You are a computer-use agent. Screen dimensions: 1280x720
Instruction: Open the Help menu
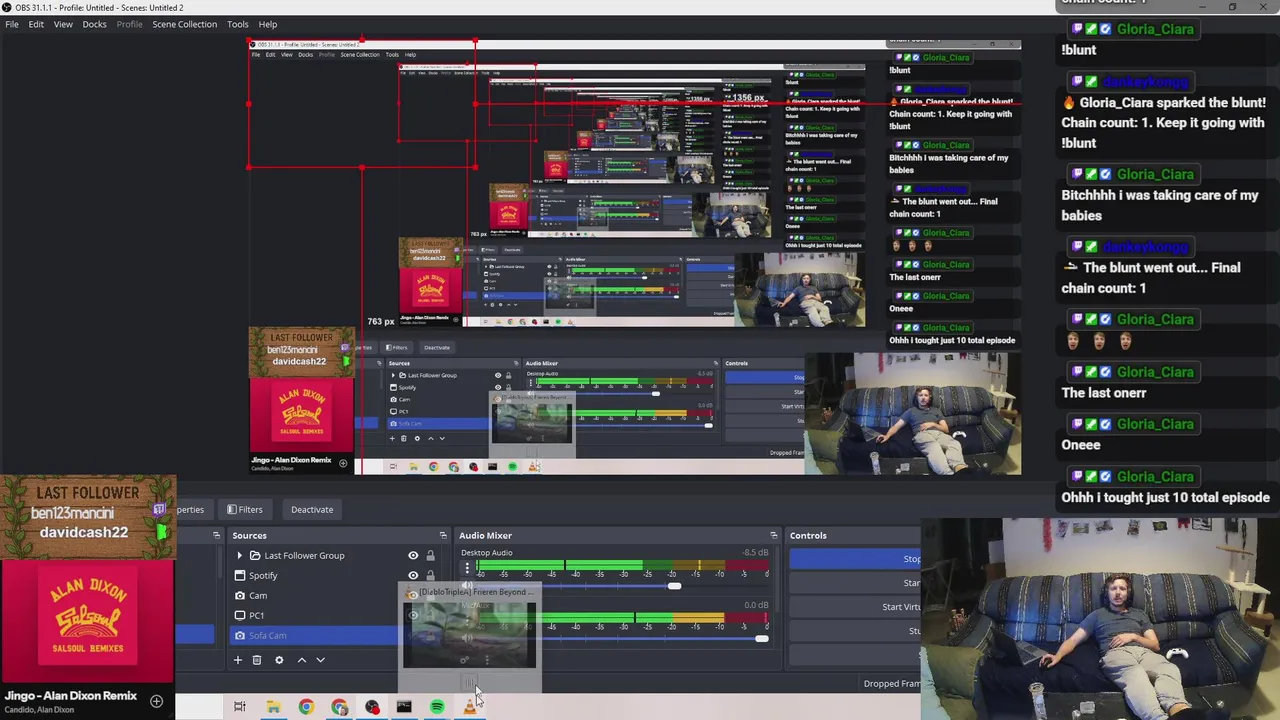pyautogui.click(x=268, y=24)
